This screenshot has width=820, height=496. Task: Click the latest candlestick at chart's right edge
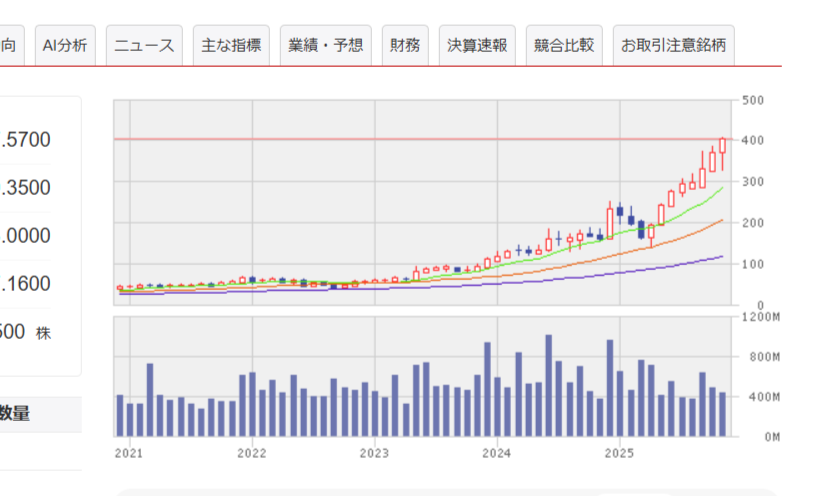[722, 146]
